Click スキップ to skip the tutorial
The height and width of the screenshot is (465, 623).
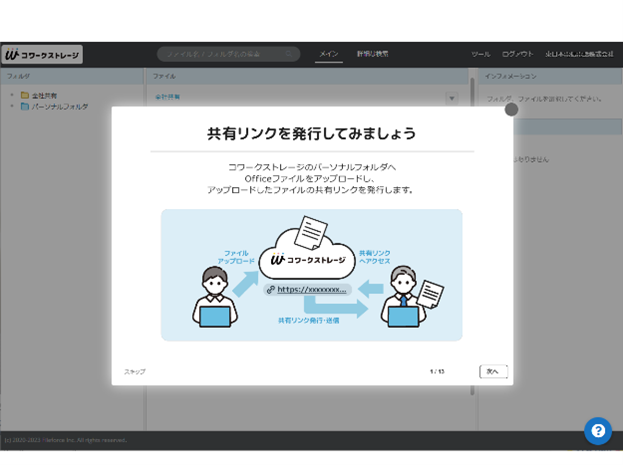pos(135,372)
